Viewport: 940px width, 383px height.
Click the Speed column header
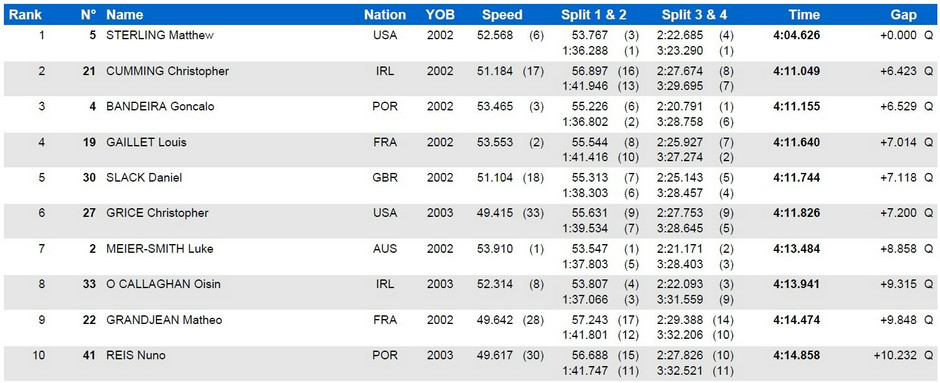click(502, 15)
